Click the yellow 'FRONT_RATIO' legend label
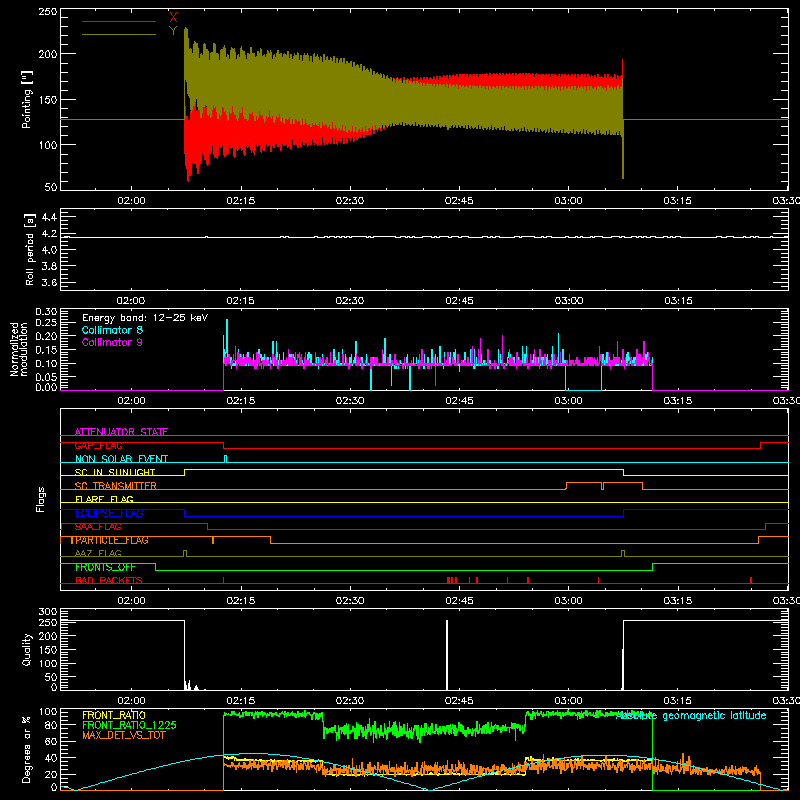Viewport: 800px width, 800px height. coord(114,715)
